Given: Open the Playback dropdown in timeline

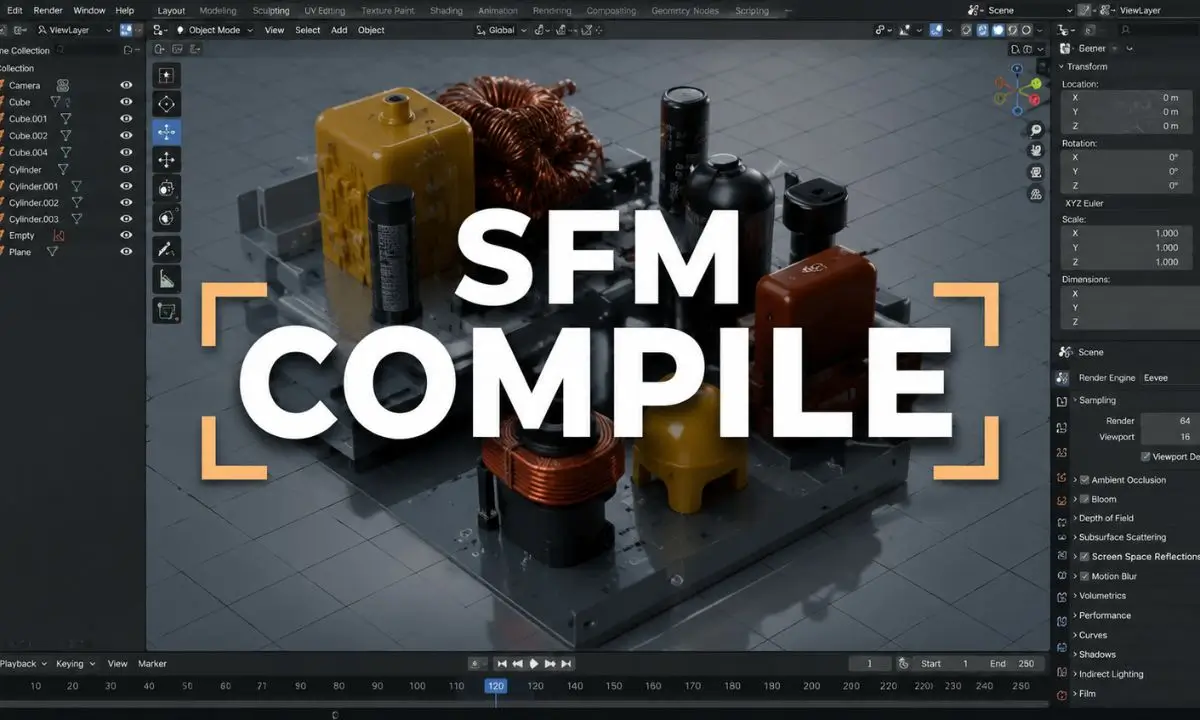Looking at the screenshot, I should coord(21,663).
